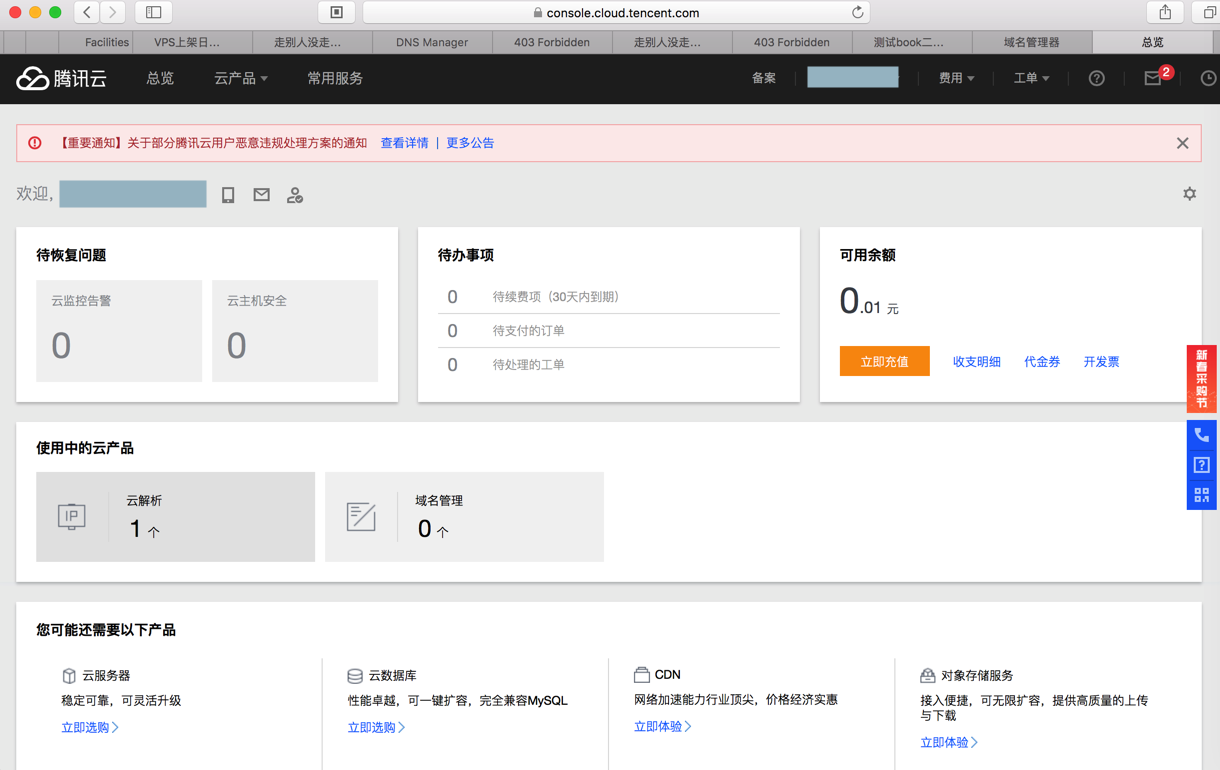The image size is (1220, 770).
Task: Click the 云数据库 database icon
Action: (355, 676)
